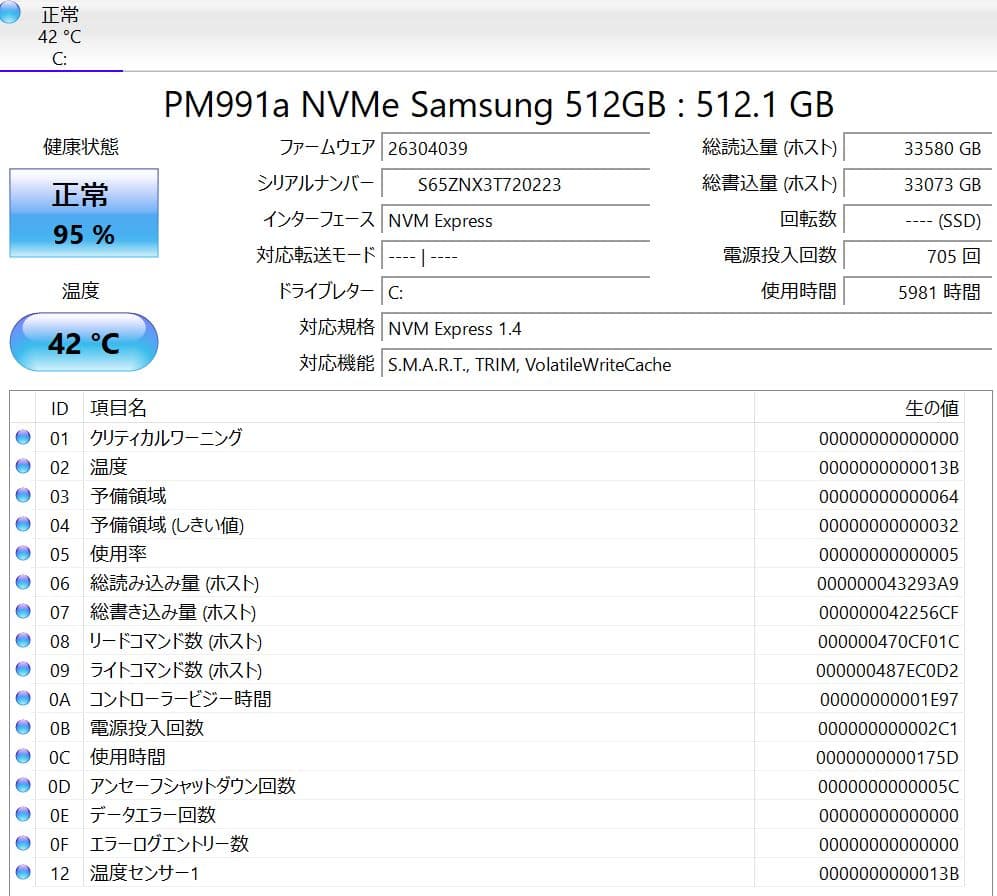The width and height of the screenshot is (997, 896).
Task: Select the attribute name データエラー回数
Action: [x=153, y=815]
